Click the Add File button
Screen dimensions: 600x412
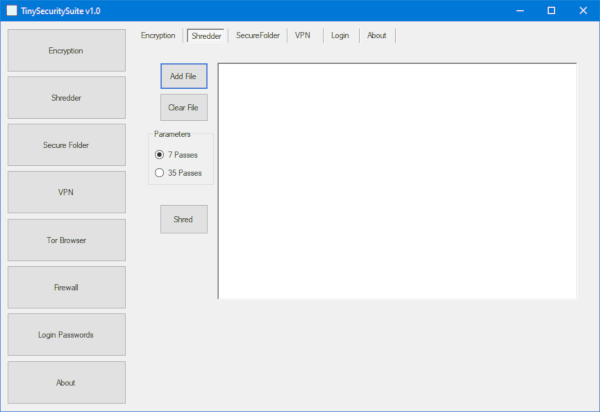(184, 76)
